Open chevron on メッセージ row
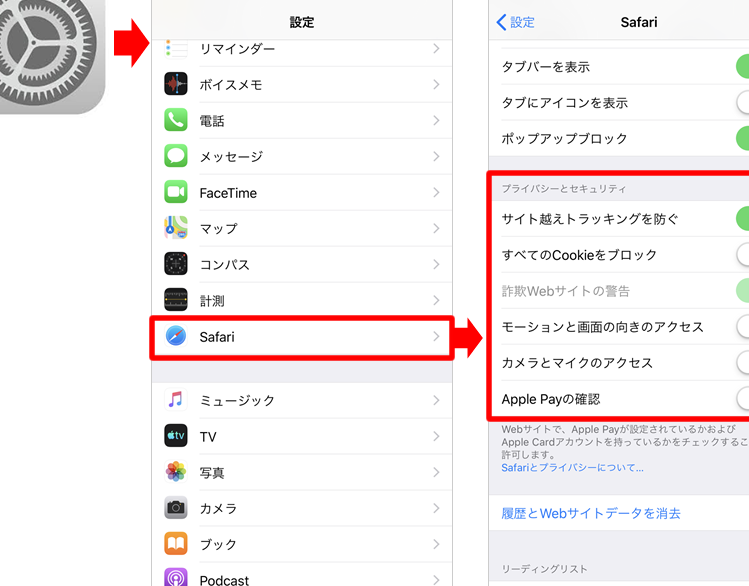 point(436,156)
